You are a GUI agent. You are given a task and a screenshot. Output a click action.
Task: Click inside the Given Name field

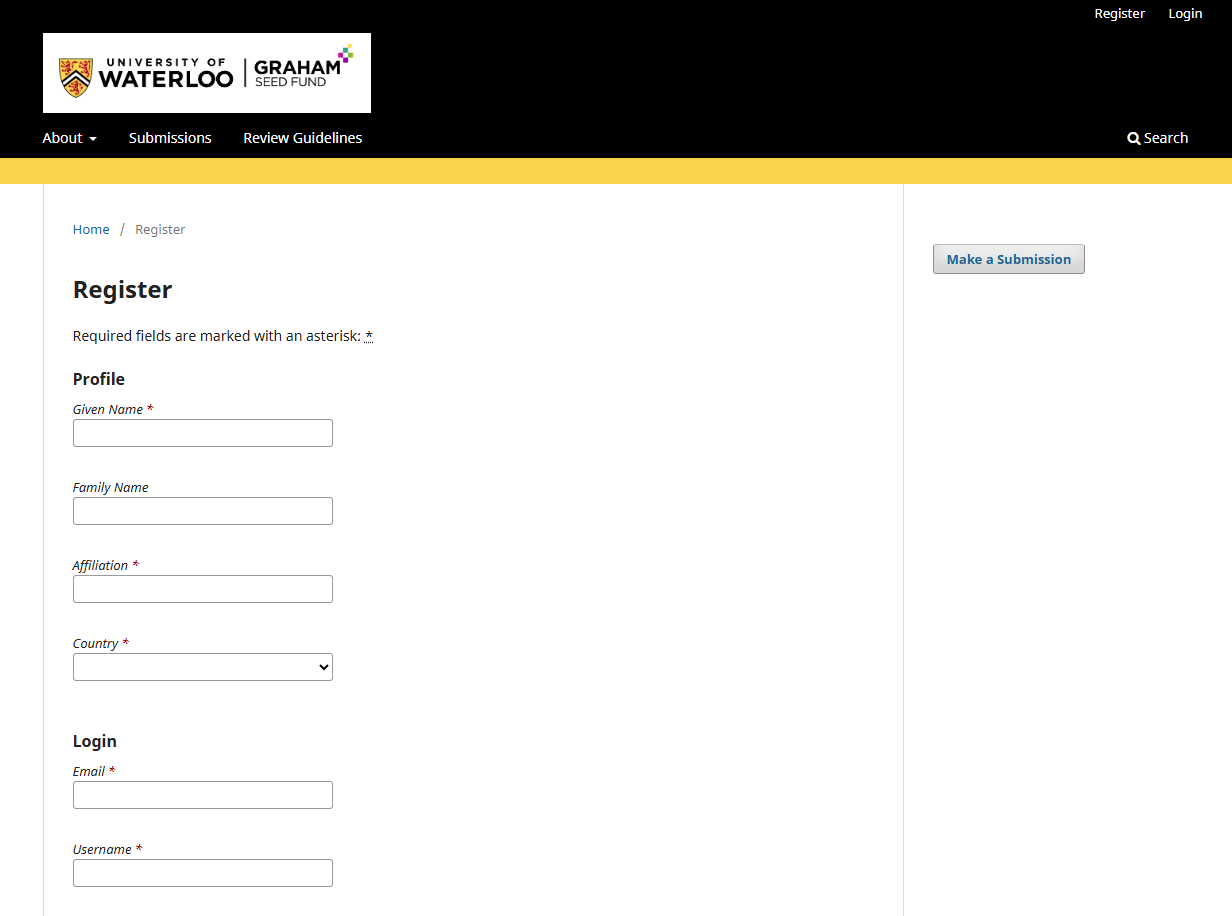[x=202, y=432]
